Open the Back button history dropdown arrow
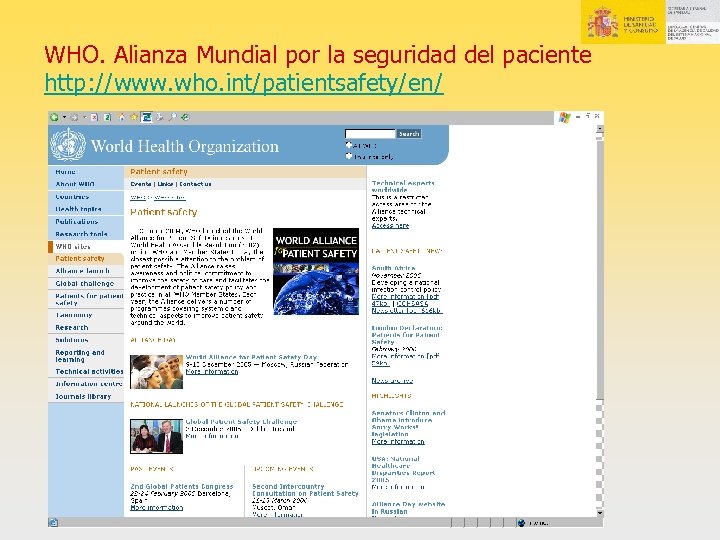 (64, 118)
